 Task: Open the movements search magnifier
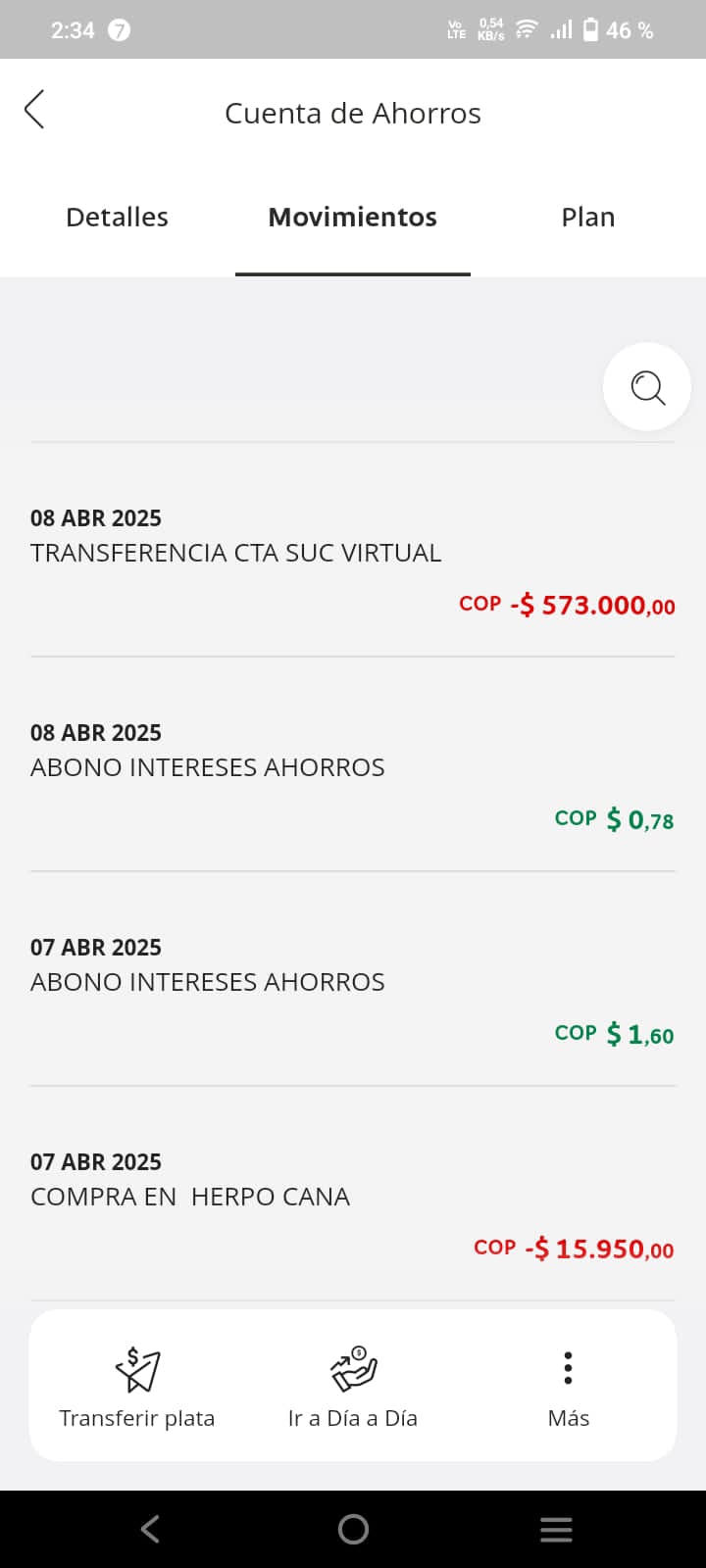[x=647, y=387]
